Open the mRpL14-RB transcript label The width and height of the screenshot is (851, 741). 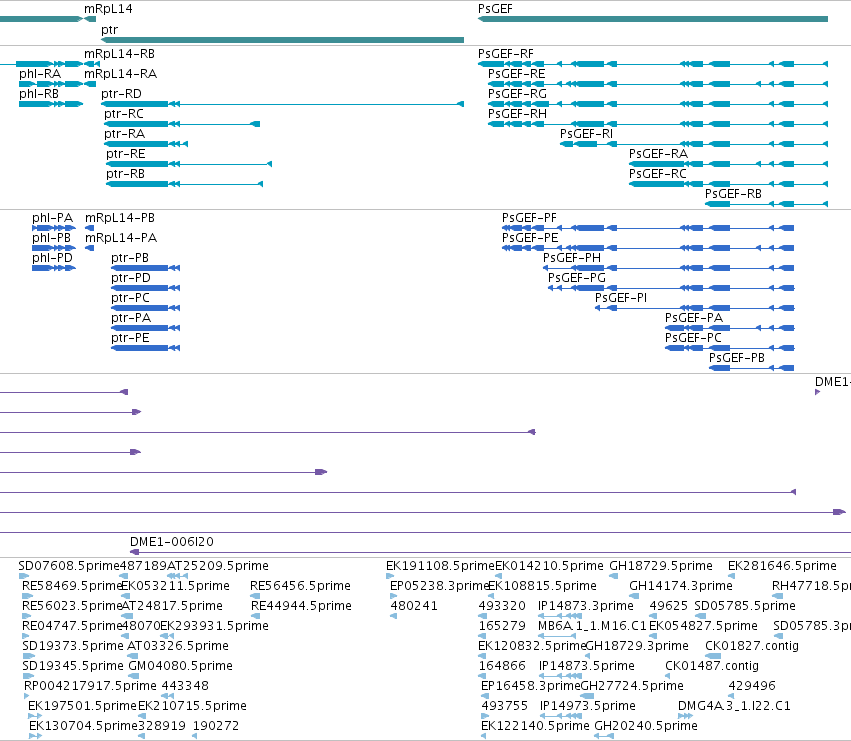tap(119, 54)
